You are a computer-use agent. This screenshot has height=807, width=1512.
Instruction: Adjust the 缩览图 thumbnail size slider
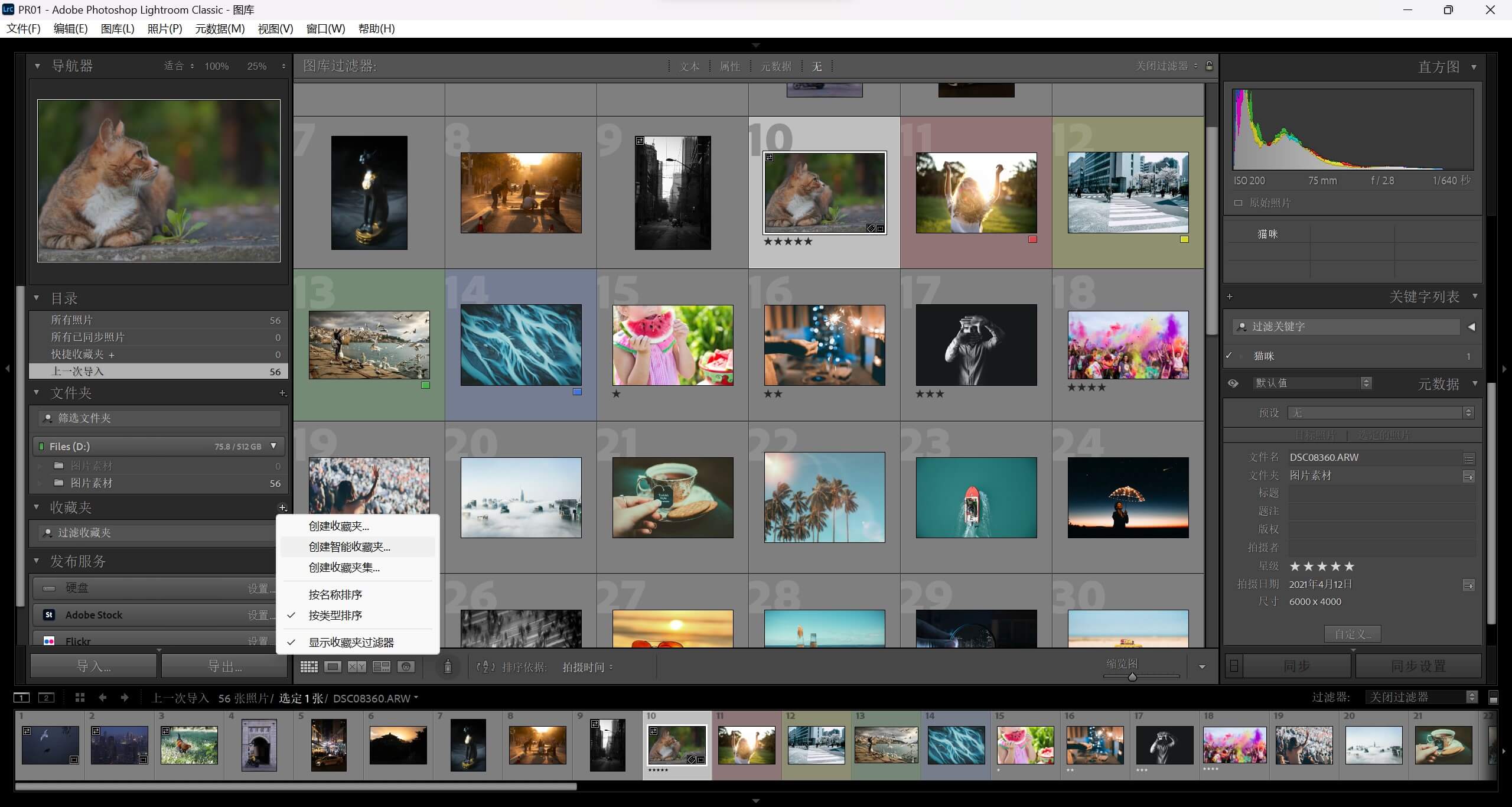(1132, 677)
